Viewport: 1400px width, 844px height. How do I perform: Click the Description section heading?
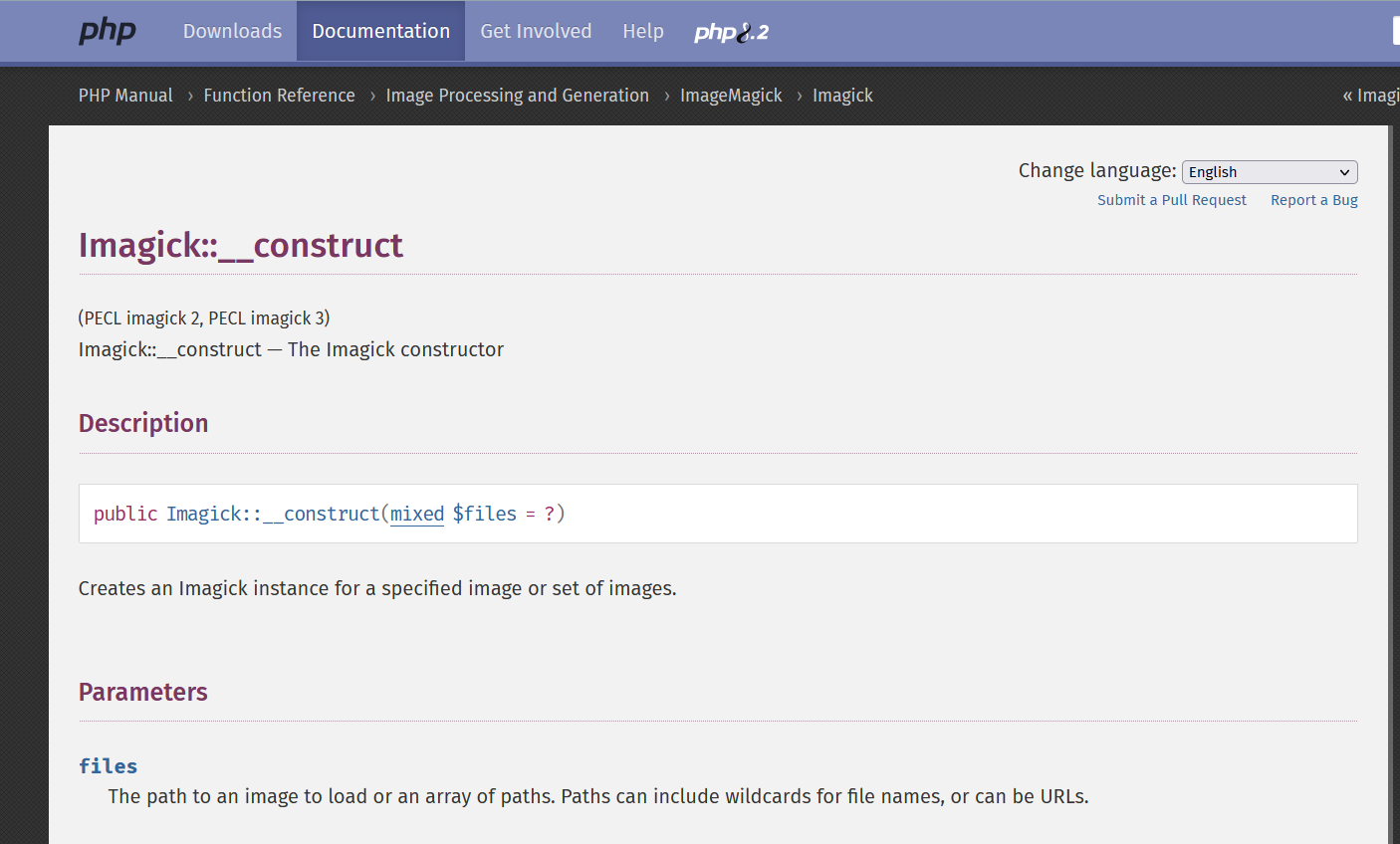pyautogui.click(x=143, y=423)
